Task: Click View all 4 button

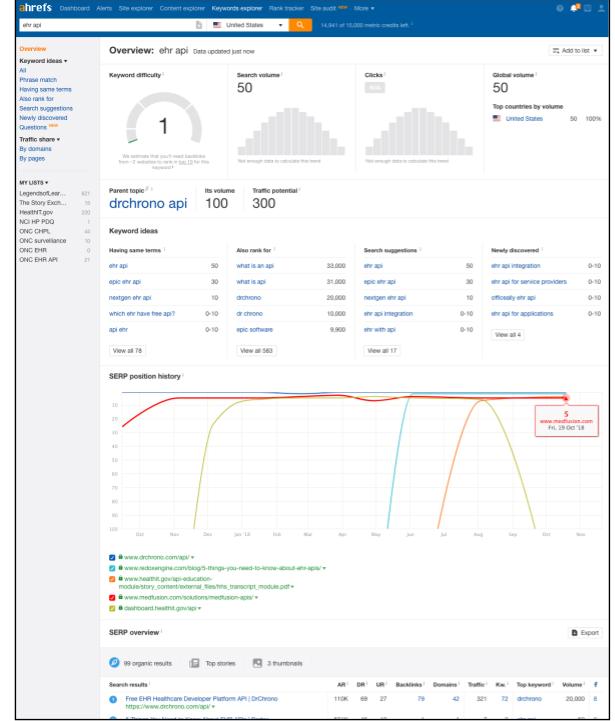Action: (507, 335)
